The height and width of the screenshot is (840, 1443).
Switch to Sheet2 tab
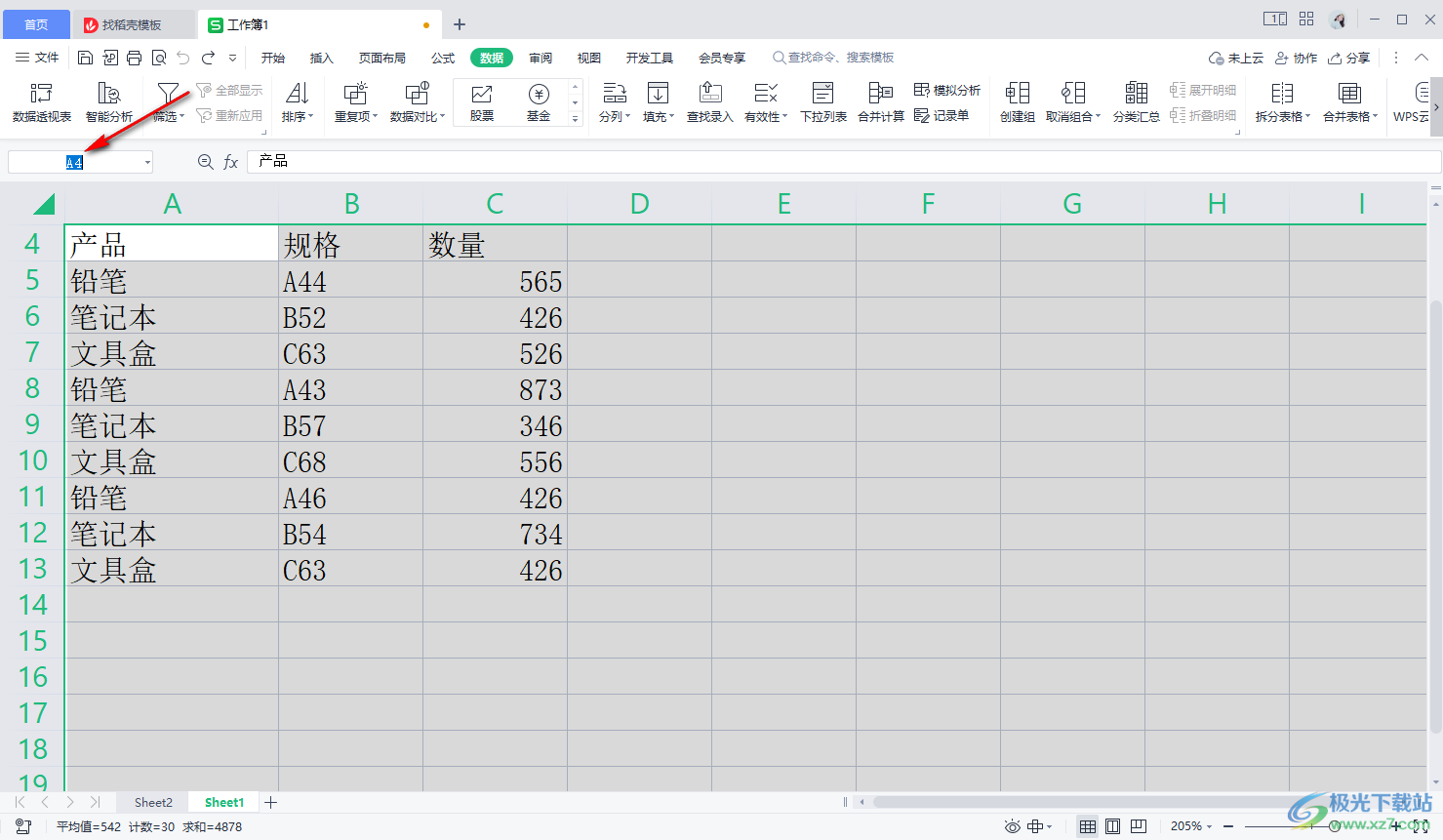pyautogui.click(x=153, y=802)
